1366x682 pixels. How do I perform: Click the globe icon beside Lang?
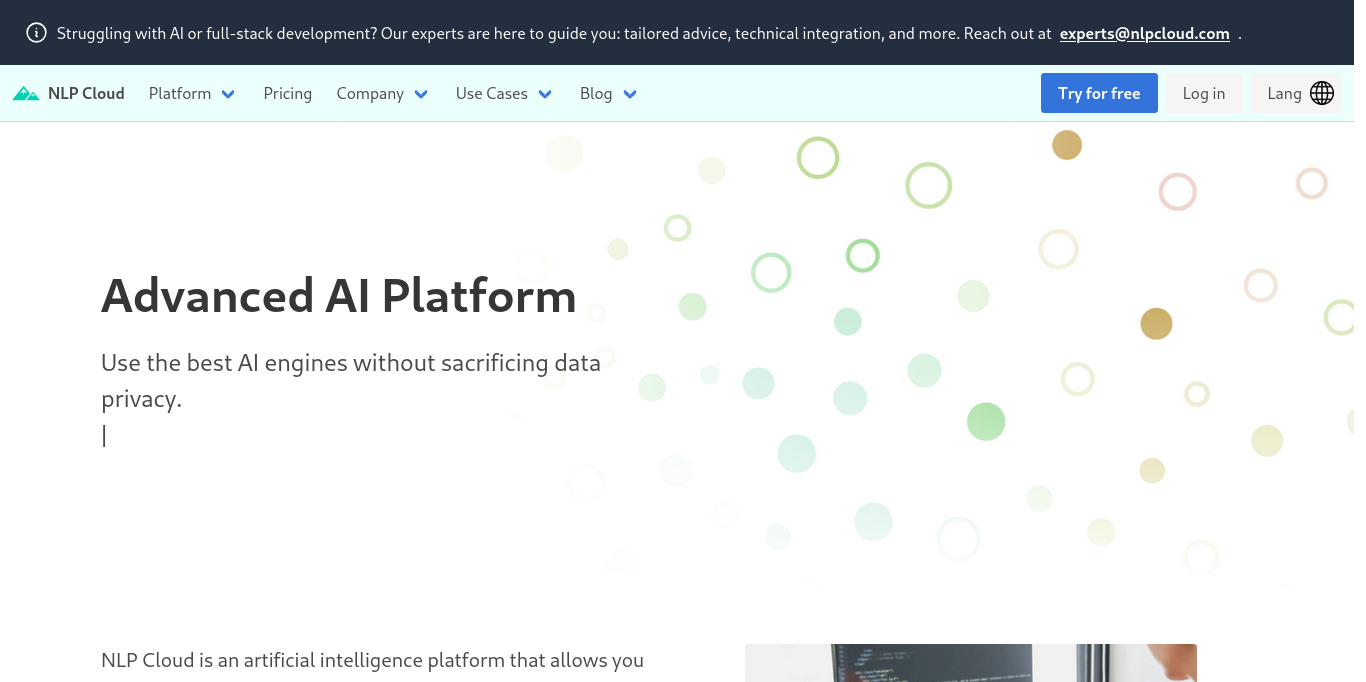[1322, 93]
